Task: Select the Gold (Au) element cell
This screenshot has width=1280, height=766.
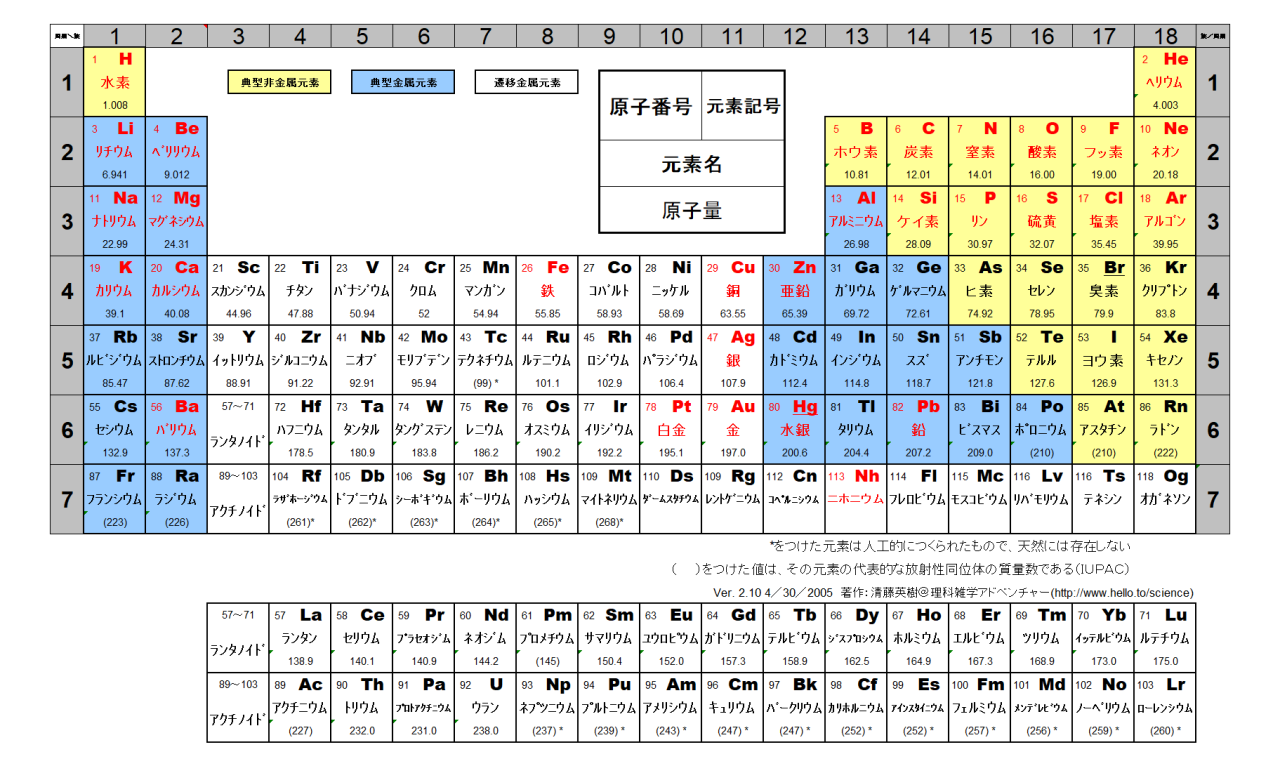Action: tap(733, 428)
